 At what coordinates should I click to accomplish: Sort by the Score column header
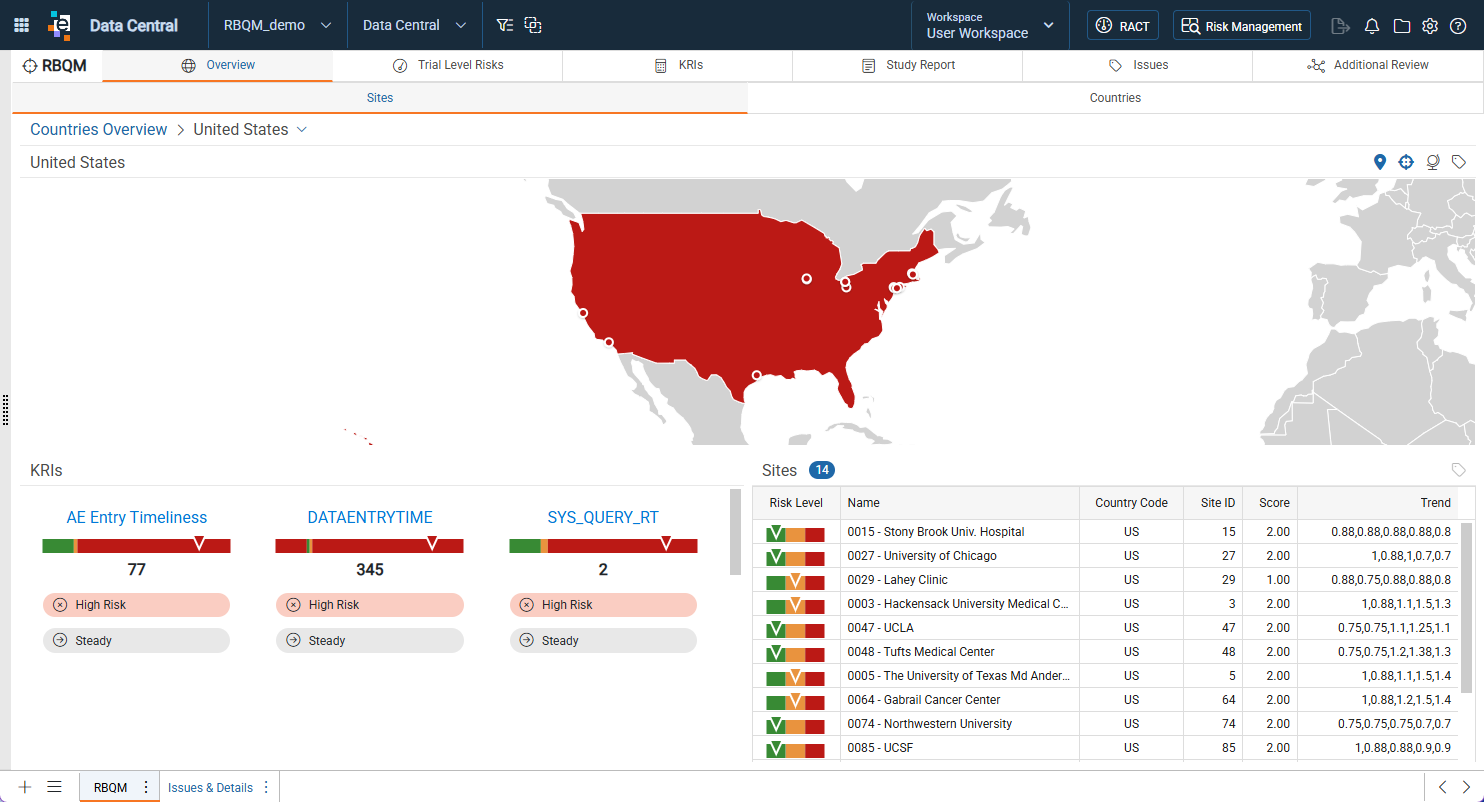point(1270,503)
